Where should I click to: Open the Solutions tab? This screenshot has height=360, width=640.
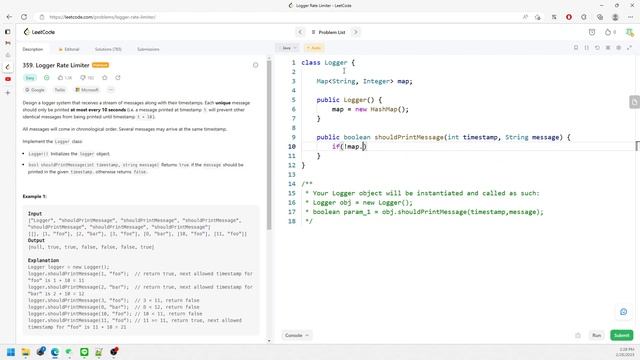(x=108, y=49)
